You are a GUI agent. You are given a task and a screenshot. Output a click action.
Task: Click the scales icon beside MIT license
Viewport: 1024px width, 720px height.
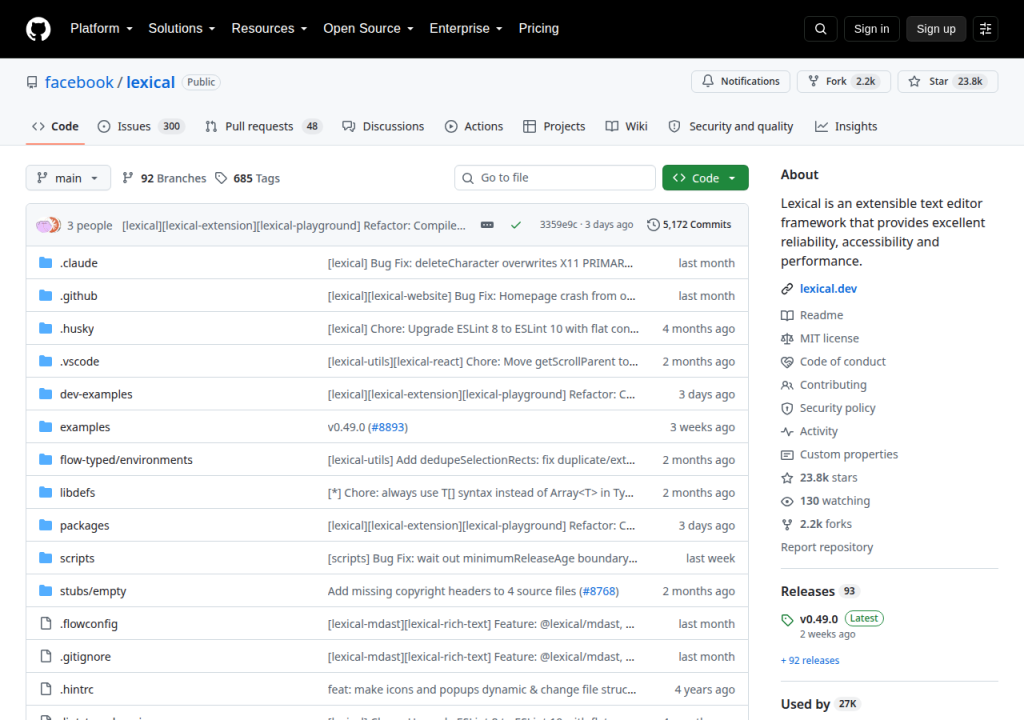[787, 338]
